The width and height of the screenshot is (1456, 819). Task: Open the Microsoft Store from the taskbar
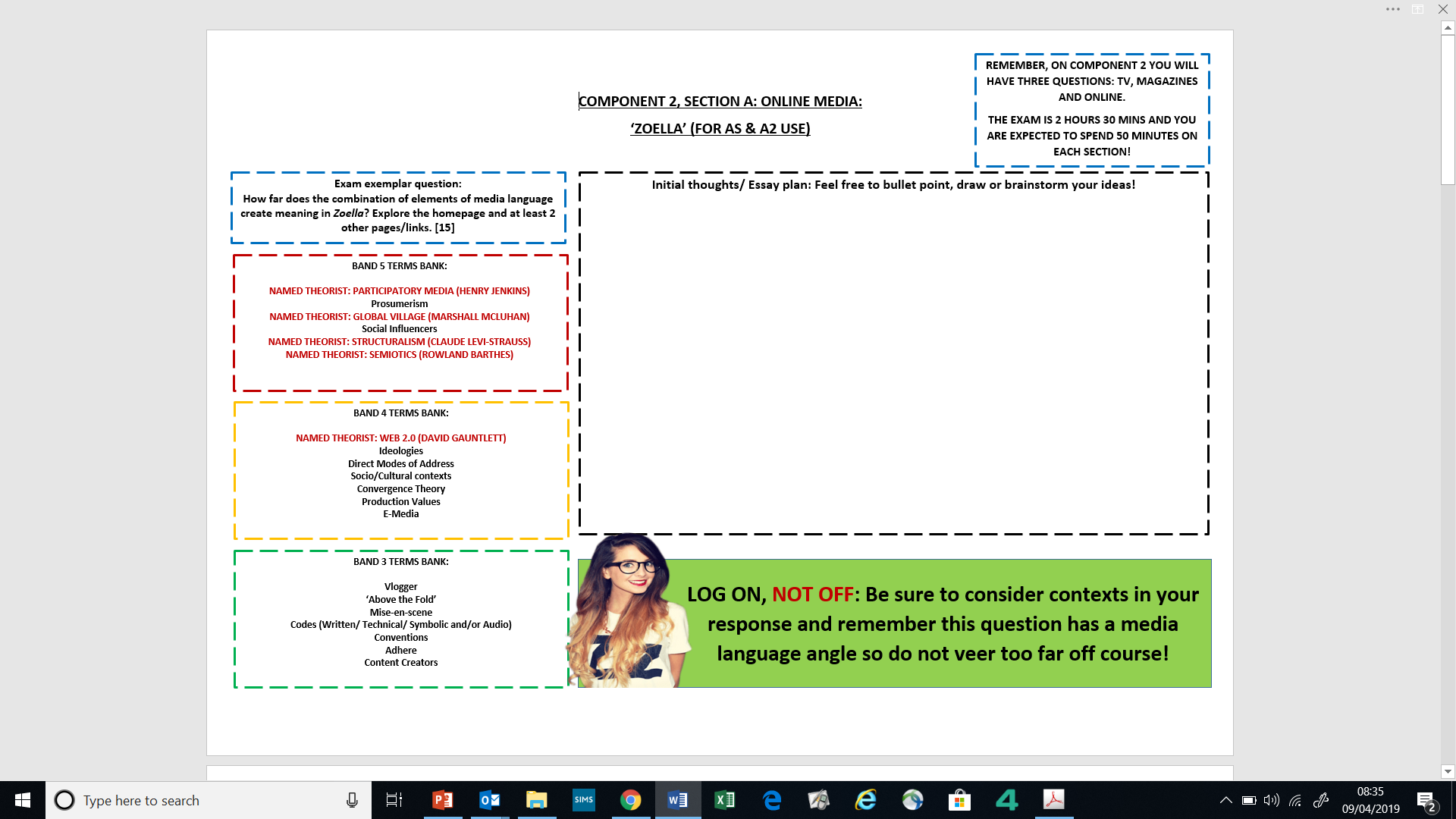959,800
